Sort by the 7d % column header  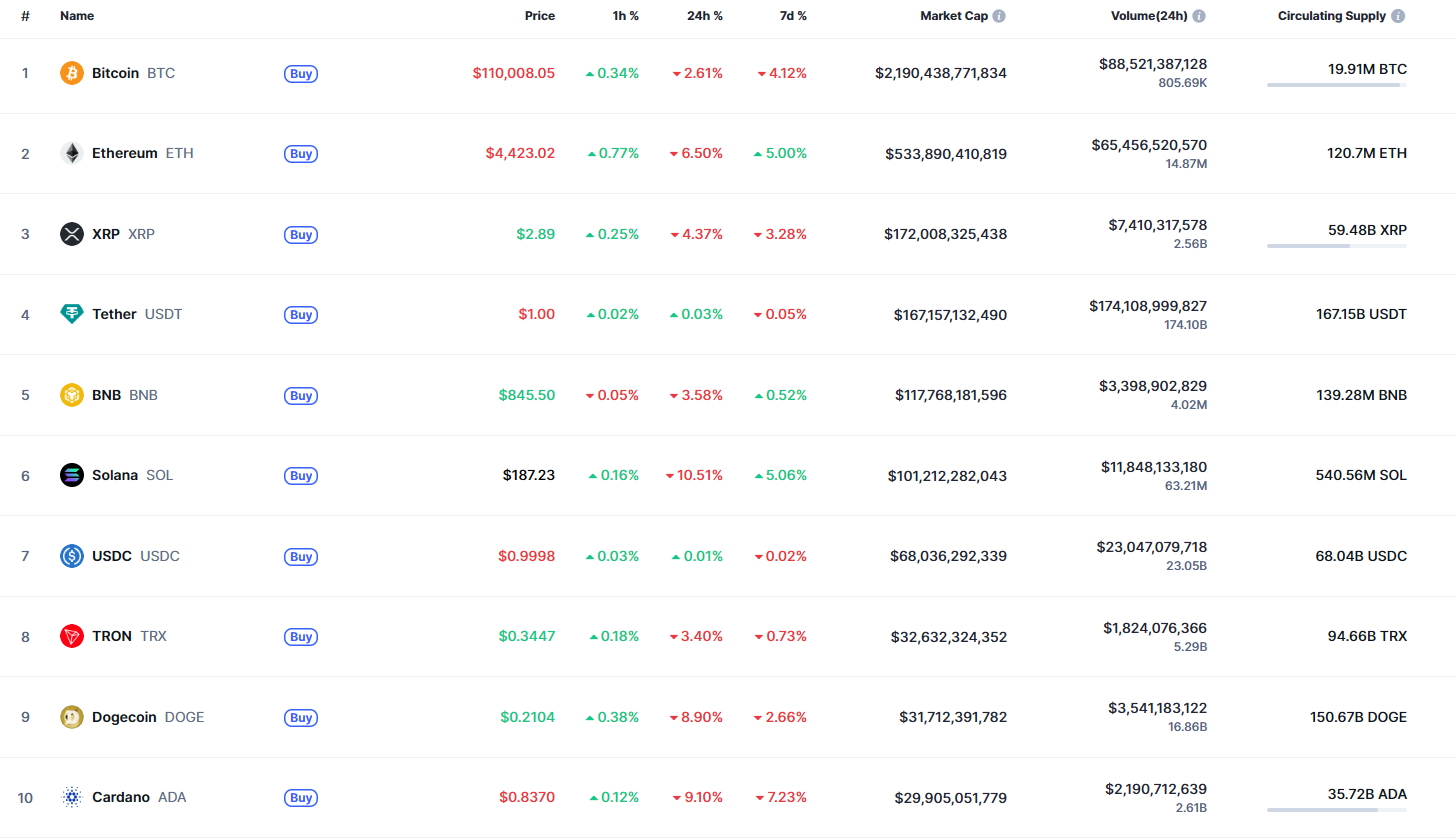point(792,16)
